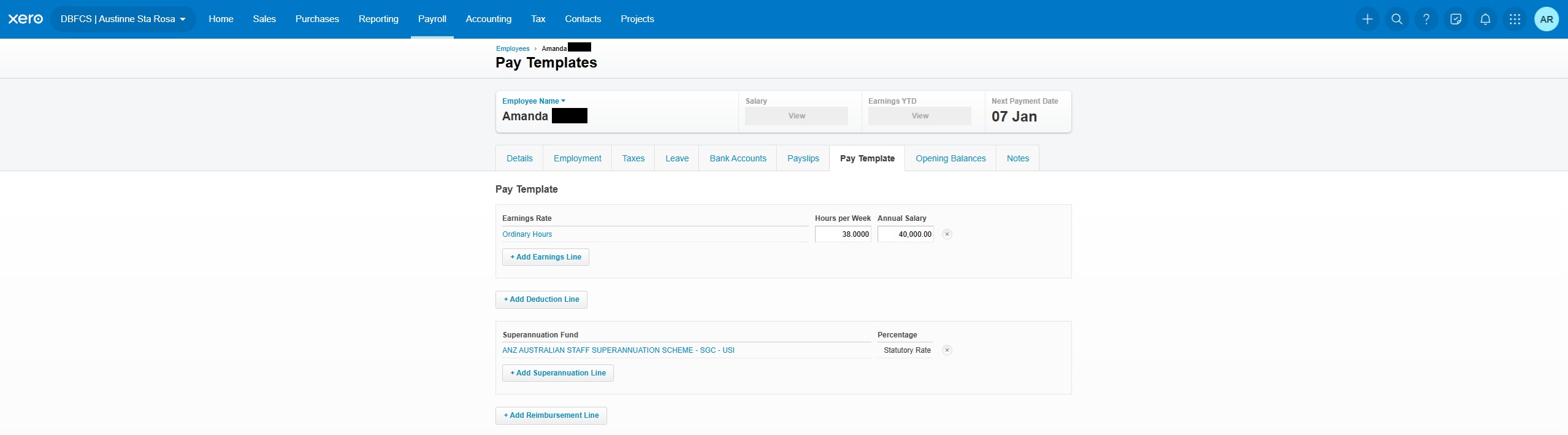Open the tasks checklist icon
The image size is (1568, 435).
click(x=1456, y=19)
